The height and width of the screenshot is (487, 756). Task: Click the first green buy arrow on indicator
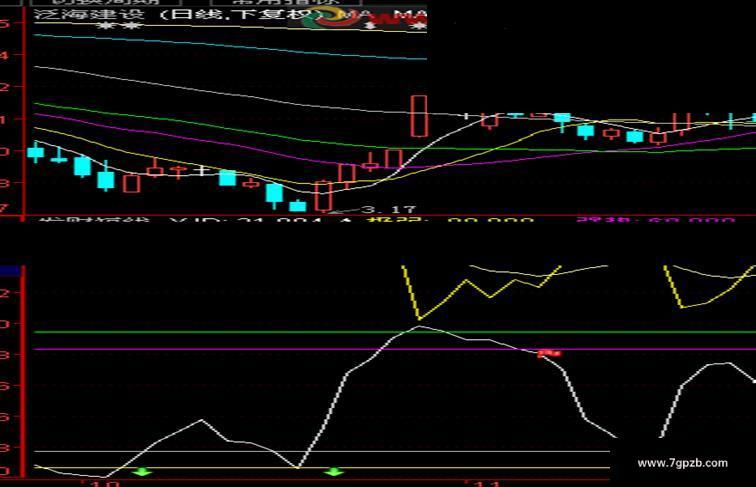(142, 472)
